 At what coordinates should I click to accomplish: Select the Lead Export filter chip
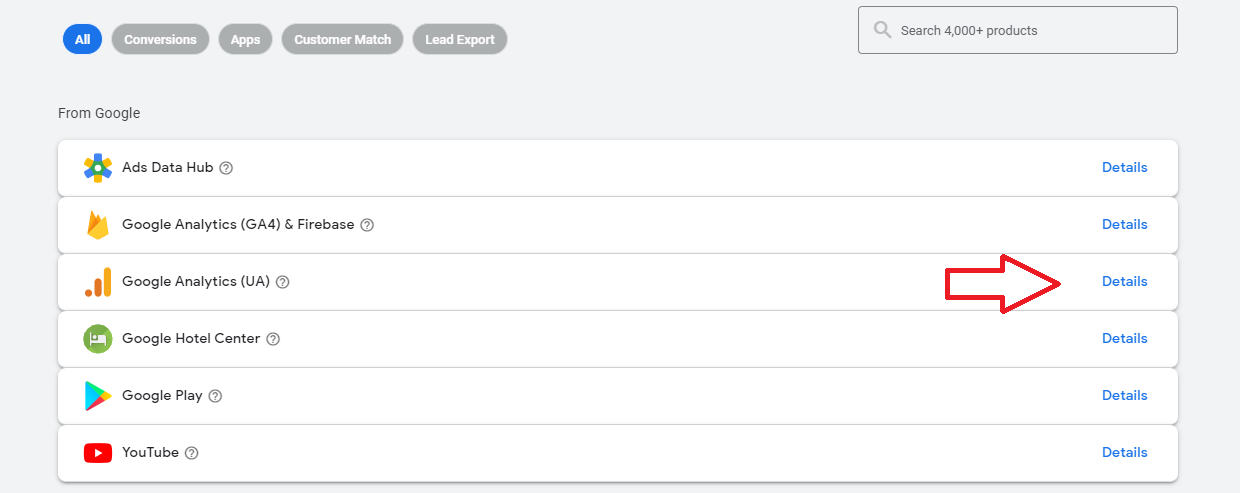[x=460, y=39]
